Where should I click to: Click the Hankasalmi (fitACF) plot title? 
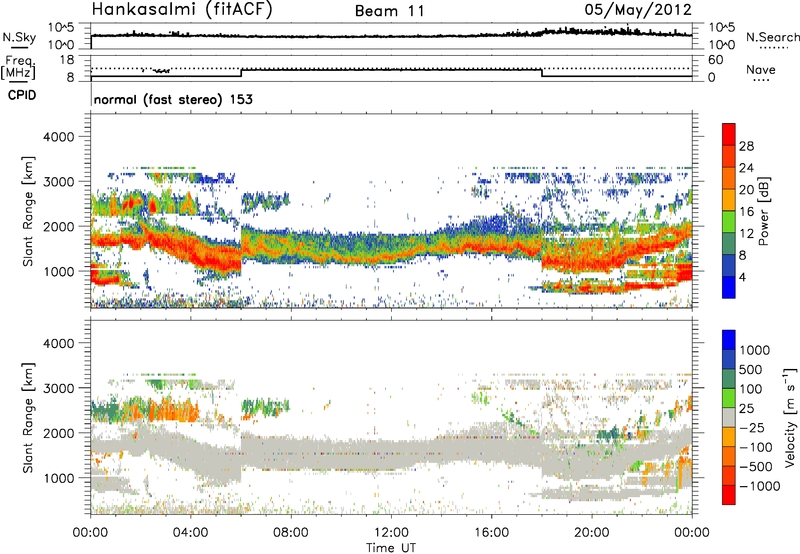(182, 10)
